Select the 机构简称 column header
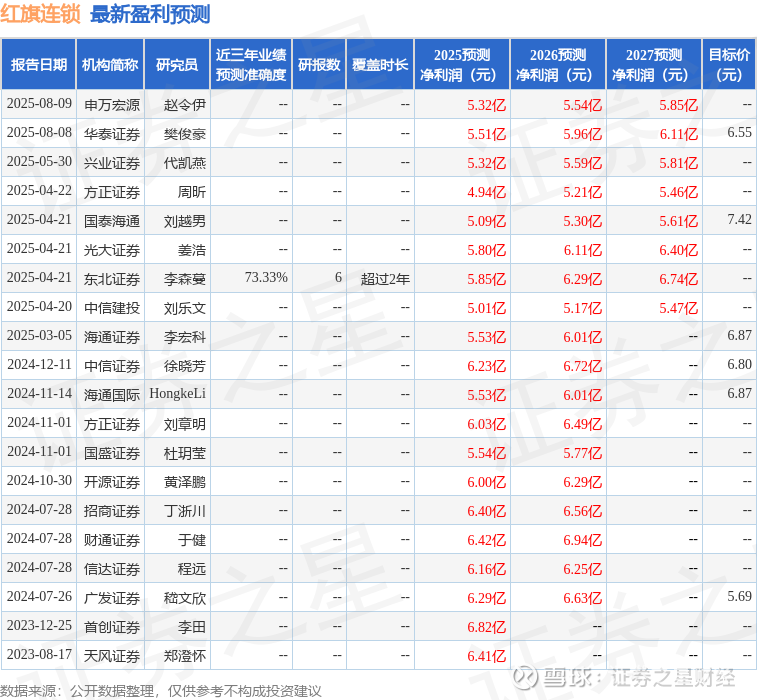This screenshot has width=757, height=700. (110, 65)
